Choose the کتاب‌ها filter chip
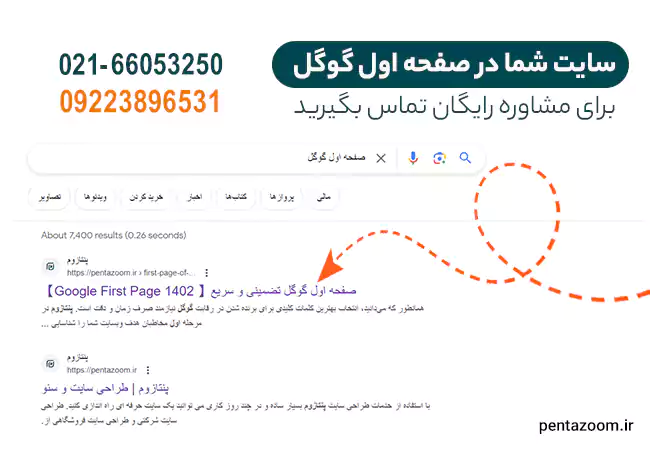 (x=236, y=197)
